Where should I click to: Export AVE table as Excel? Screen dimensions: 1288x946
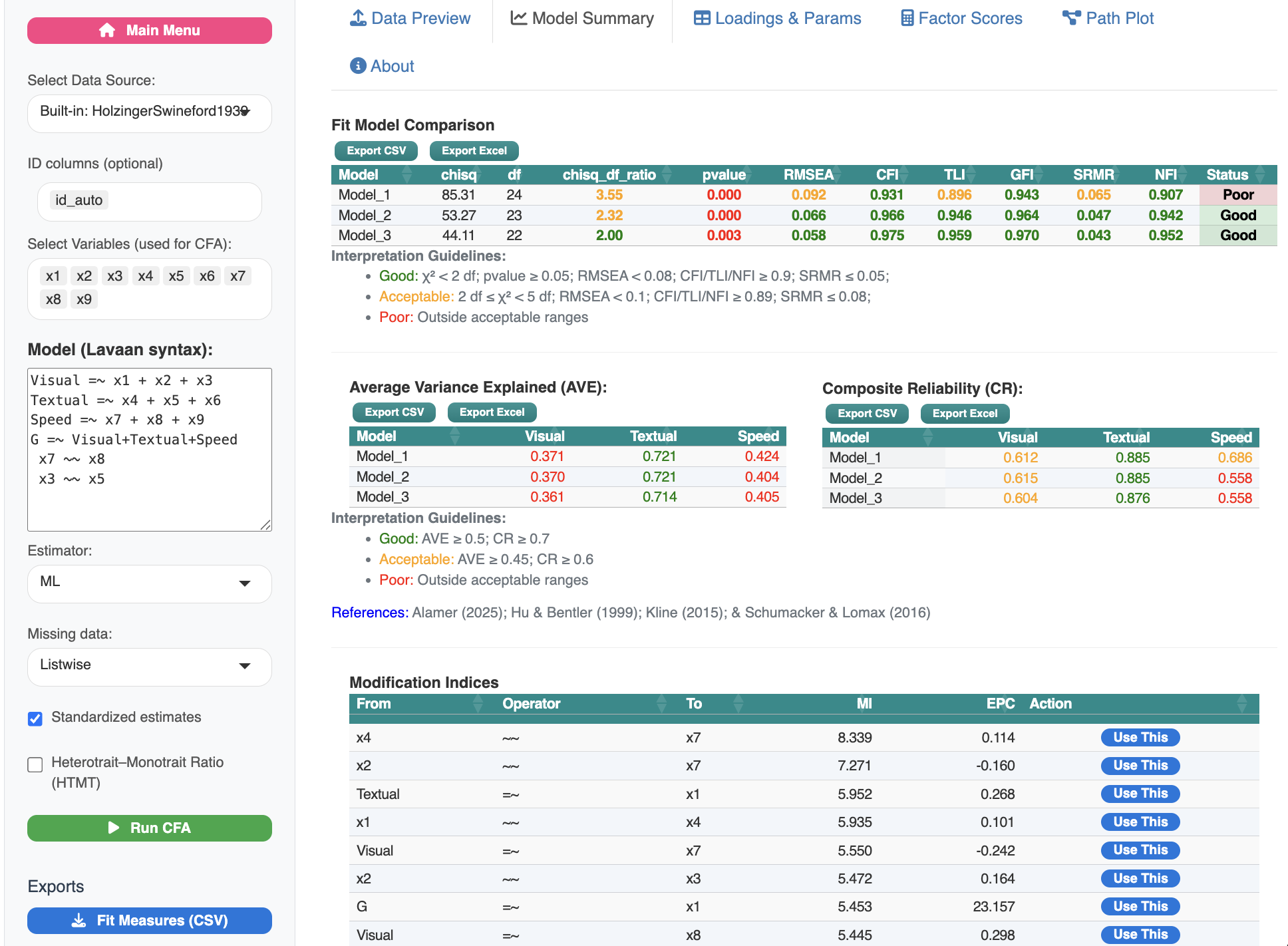tap(492, 412)
